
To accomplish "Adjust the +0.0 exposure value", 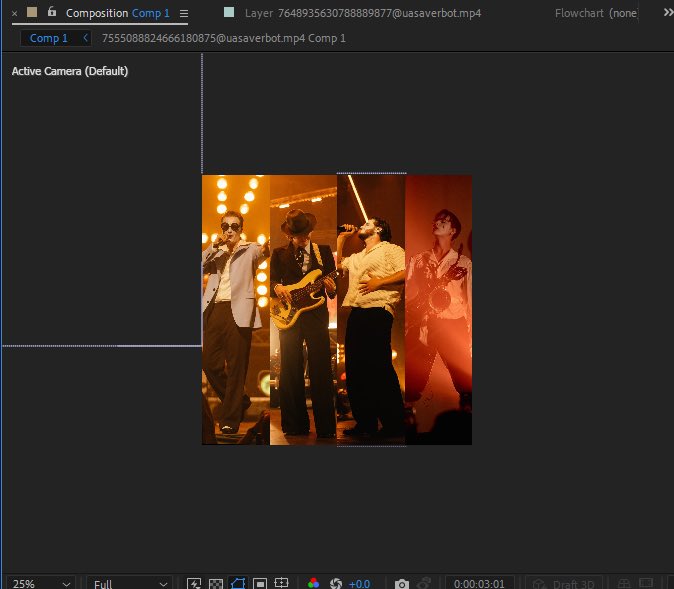I will pos(359,583).
